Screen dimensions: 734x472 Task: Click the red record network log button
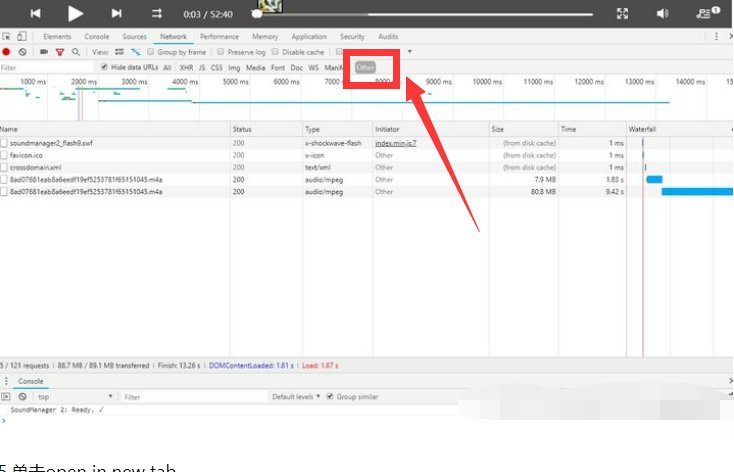click(7, 52)
